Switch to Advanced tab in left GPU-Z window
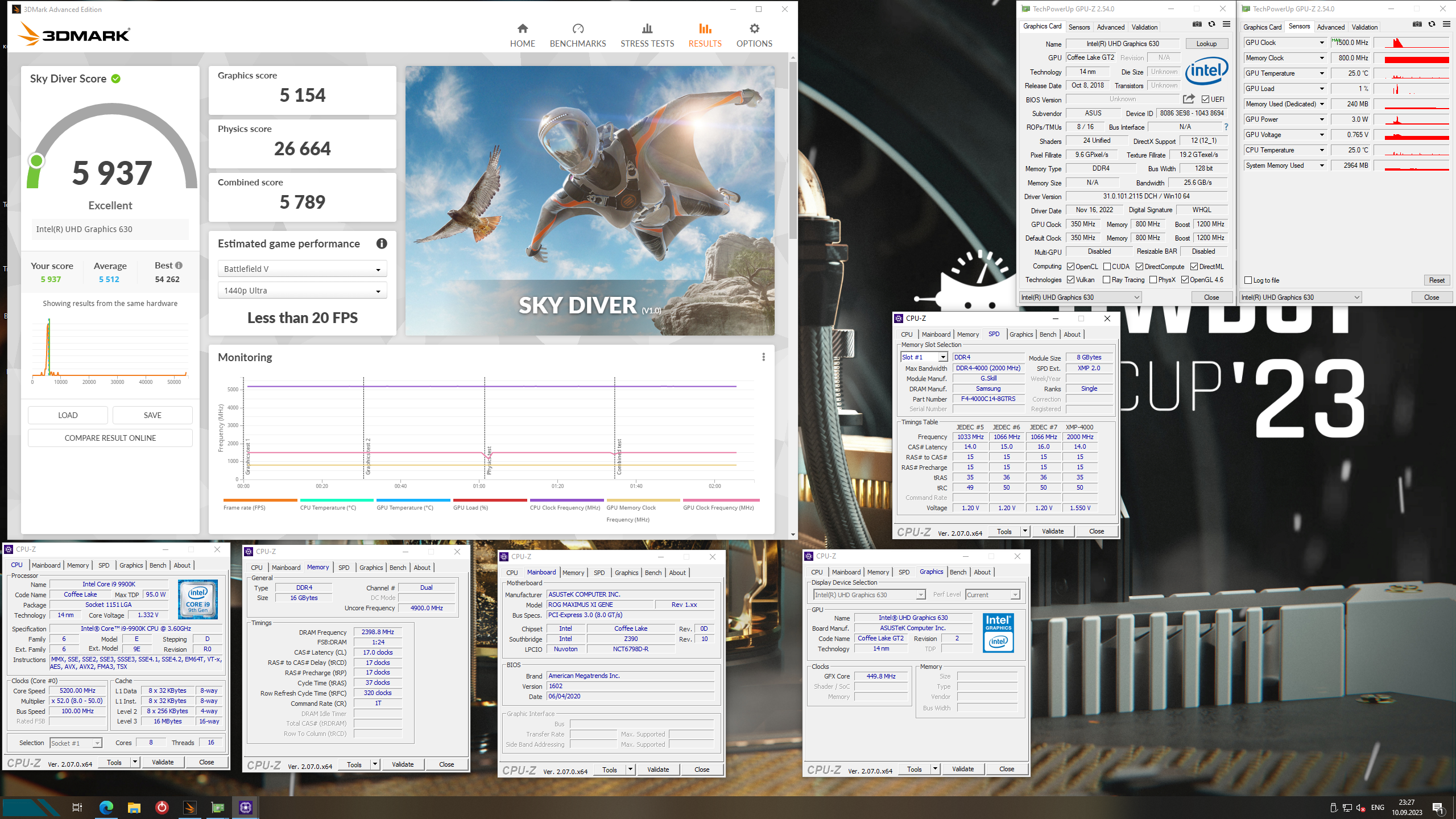The image size is (1456, 819). tap(1110, 27)
